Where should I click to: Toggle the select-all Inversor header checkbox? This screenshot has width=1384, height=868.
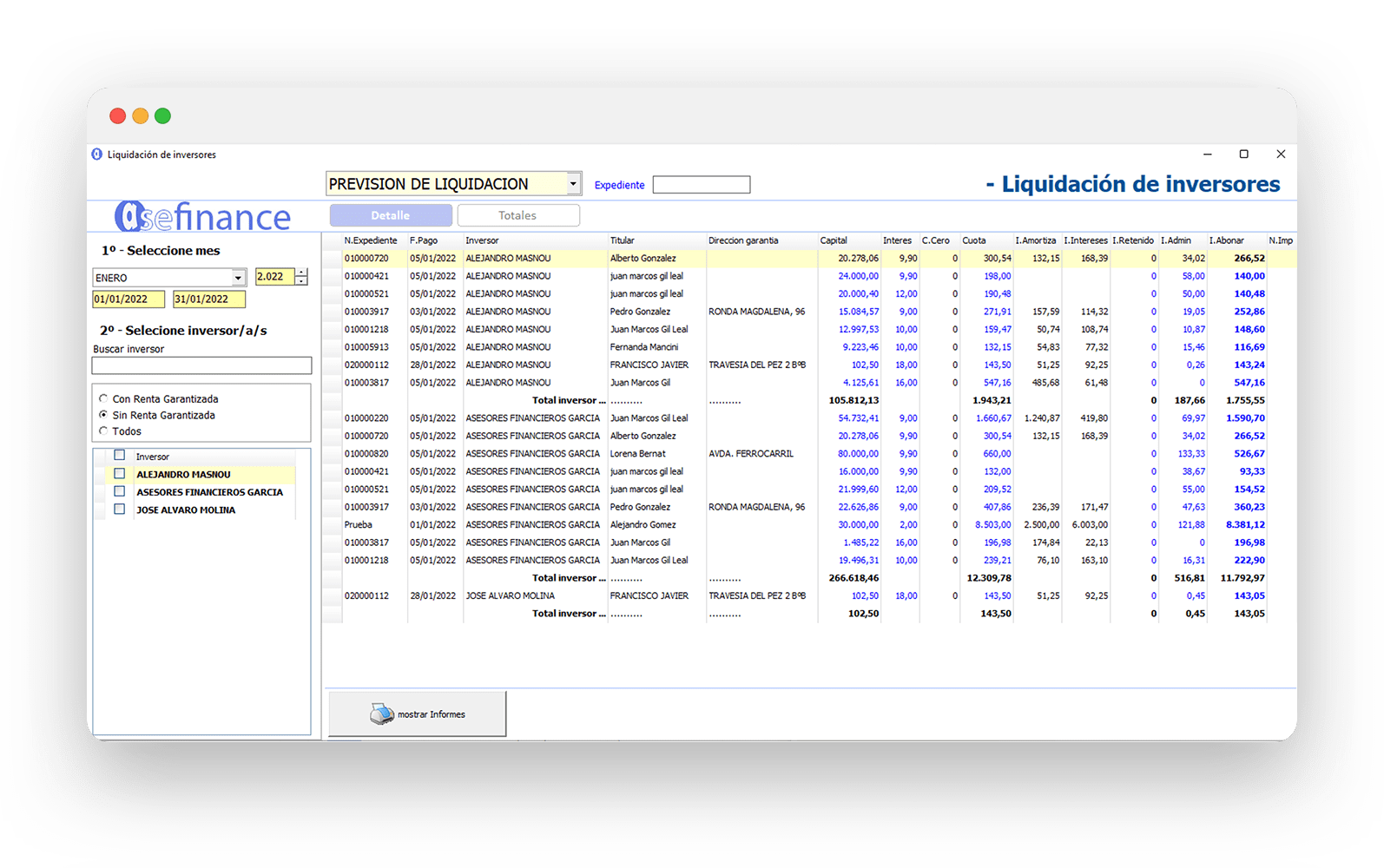point(120,456)
